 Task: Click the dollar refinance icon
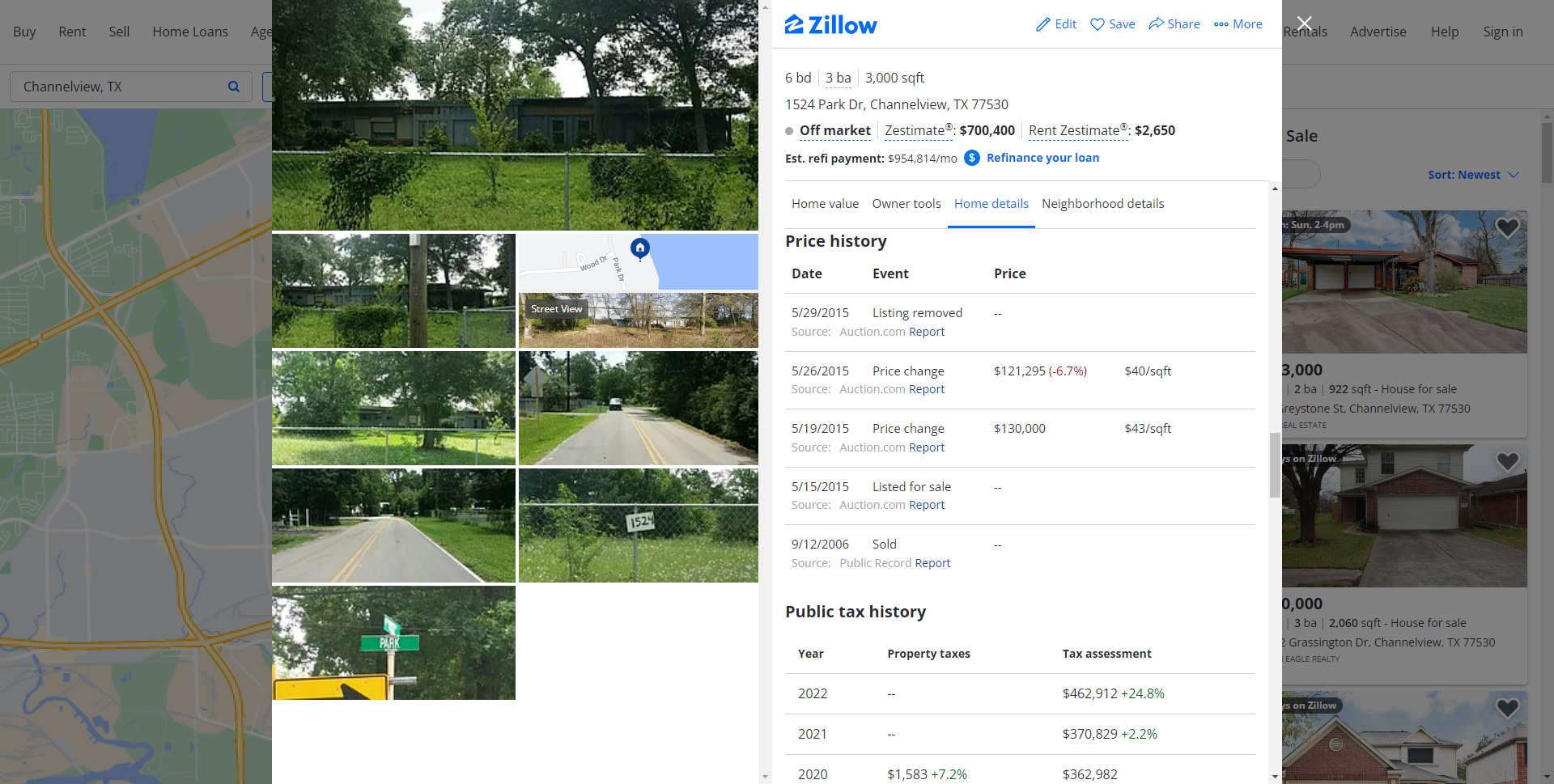pos(972,158)
